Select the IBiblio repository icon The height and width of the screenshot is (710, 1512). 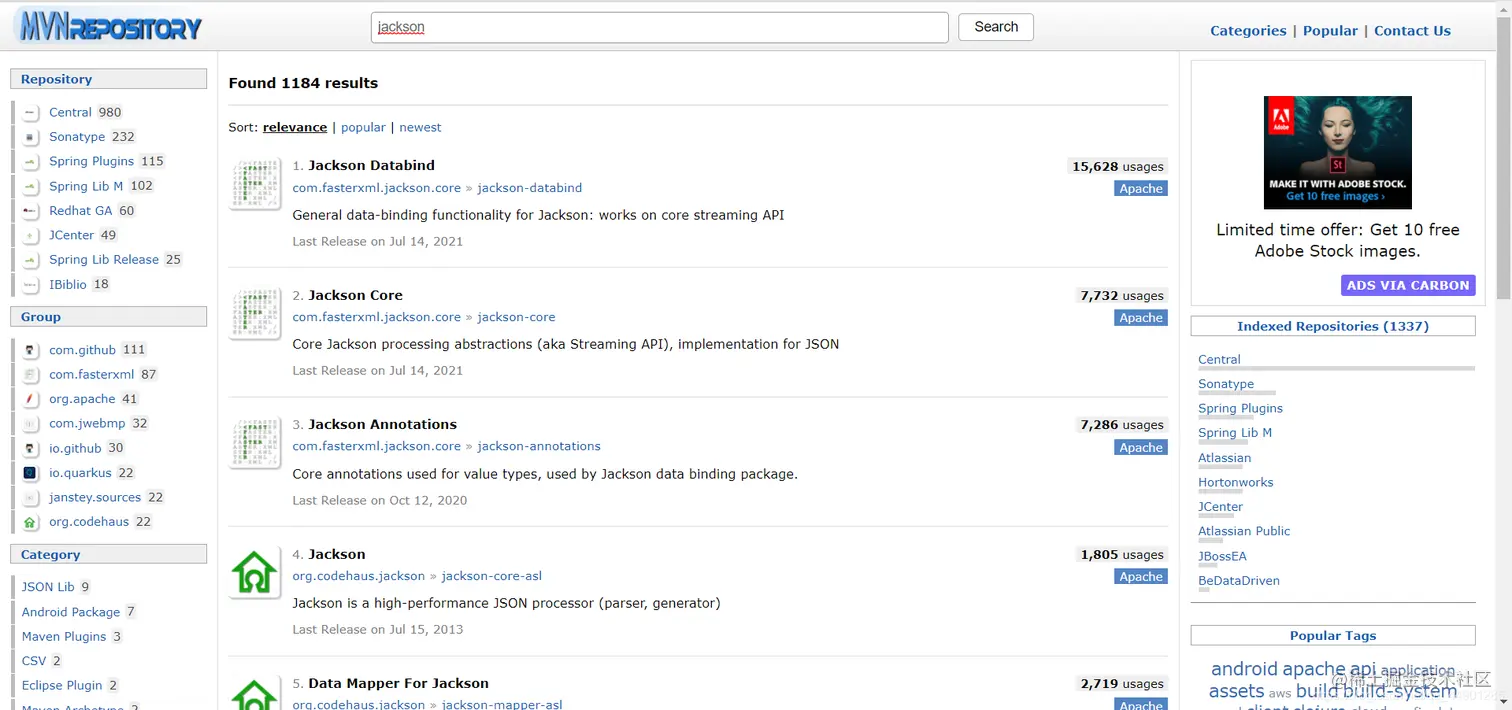point(31,284)
